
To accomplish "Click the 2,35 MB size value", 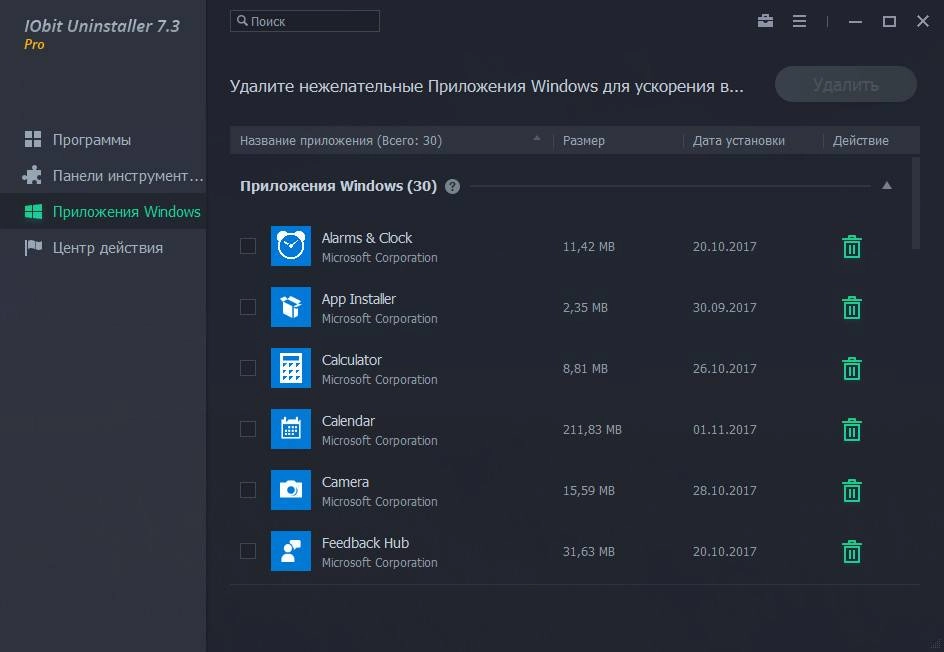I will pyautogui.click(x=585, y=307).
